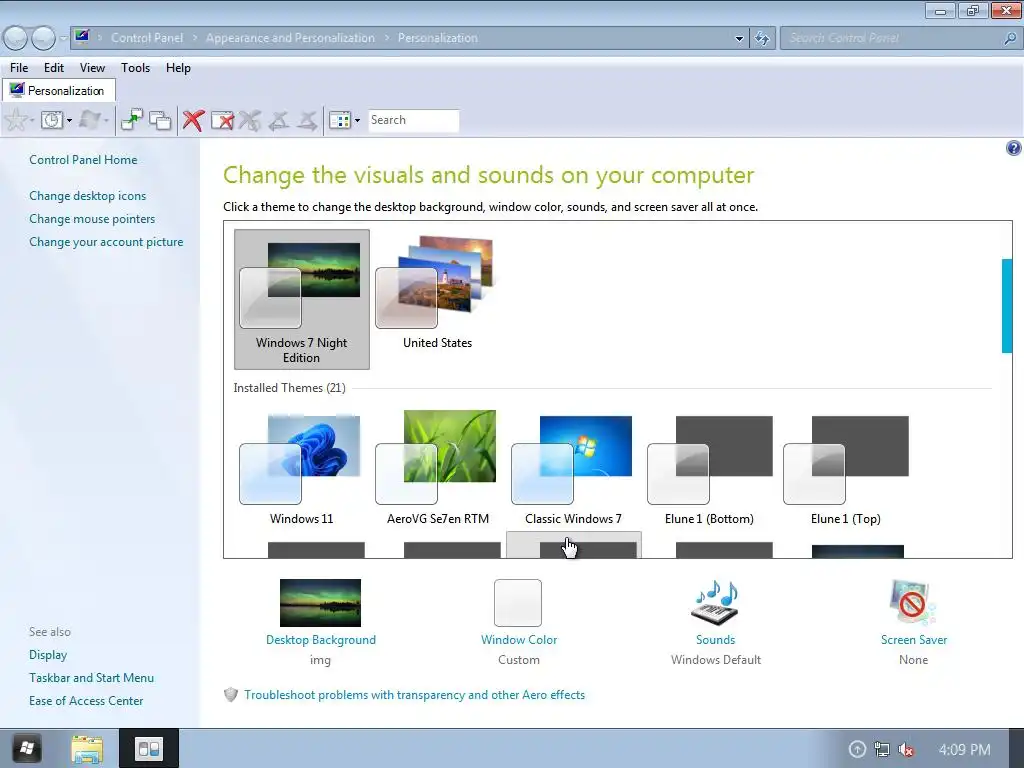Image resolution: width=1024 pixels, height=768 pixels.
Task: Open Ease of Access Center link
Action: click(x=86, y=701)
